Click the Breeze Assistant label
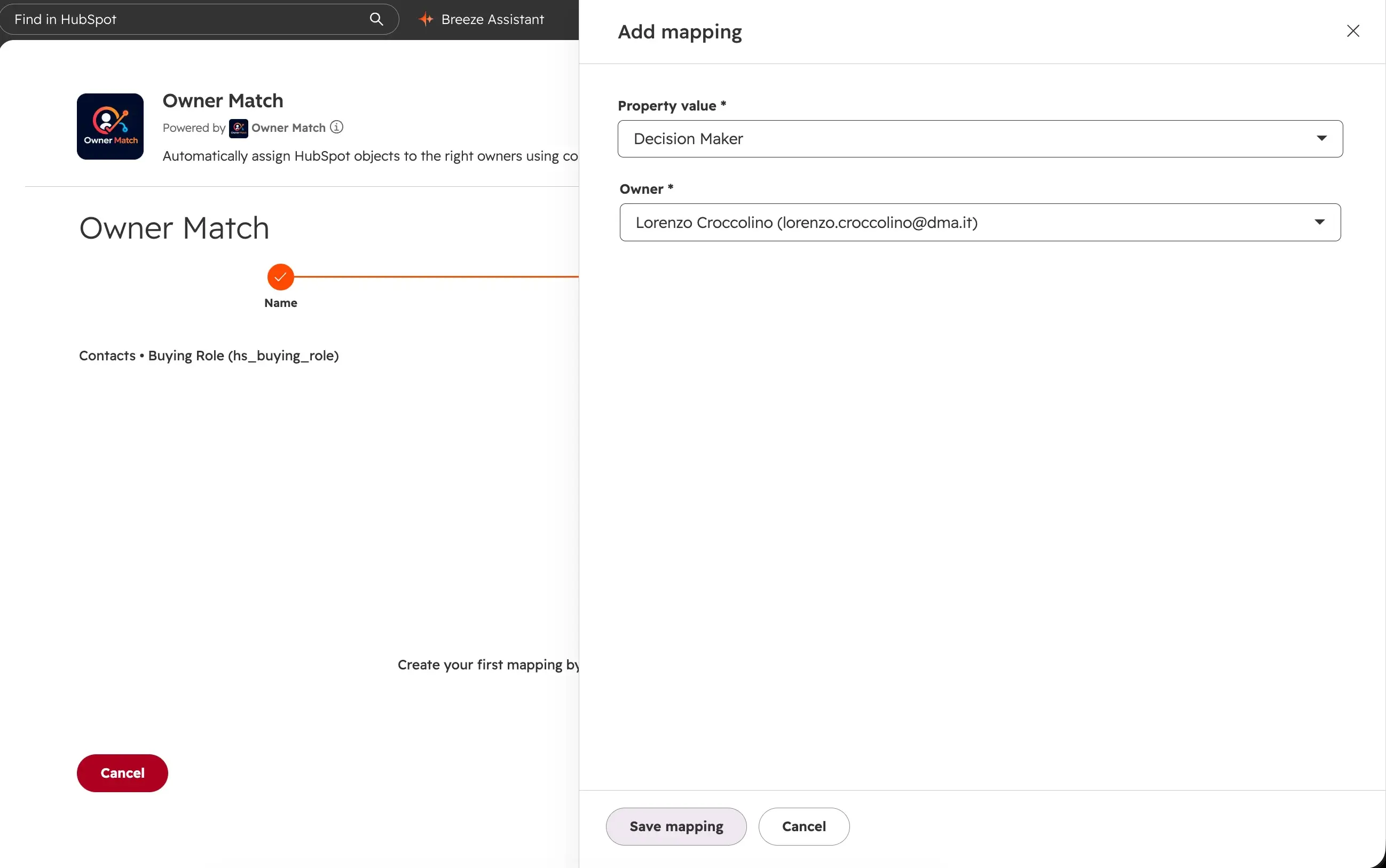 (x=493, y=19)
